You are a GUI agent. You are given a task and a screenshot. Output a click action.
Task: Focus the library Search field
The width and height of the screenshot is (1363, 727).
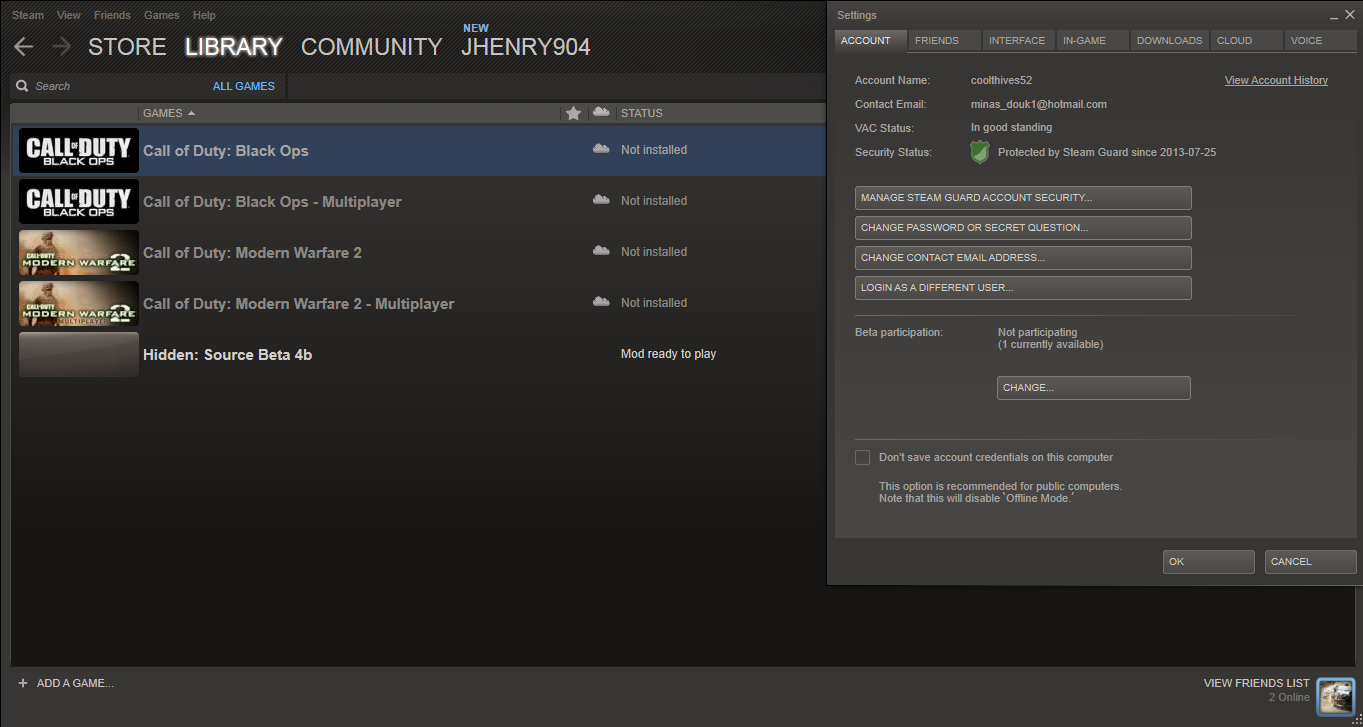click(x=110, y=86)
